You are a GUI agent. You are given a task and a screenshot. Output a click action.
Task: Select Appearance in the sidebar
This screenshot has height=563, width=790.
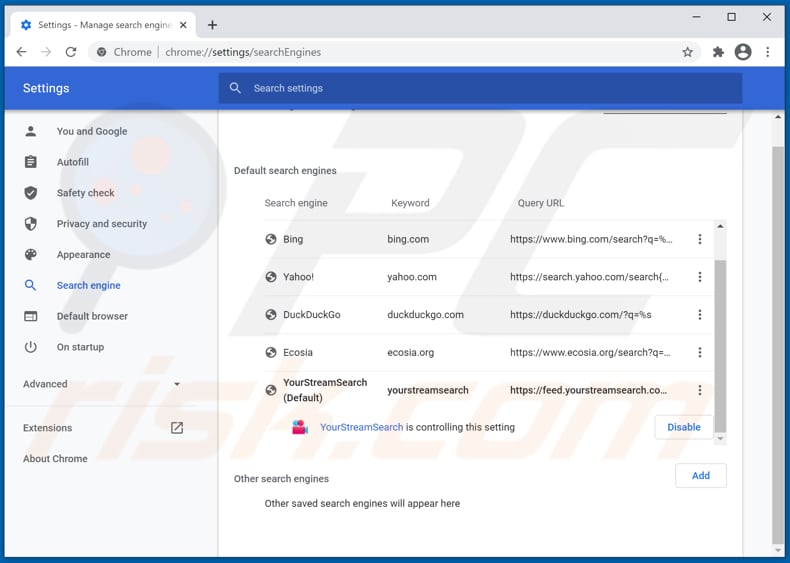[83, 255]
